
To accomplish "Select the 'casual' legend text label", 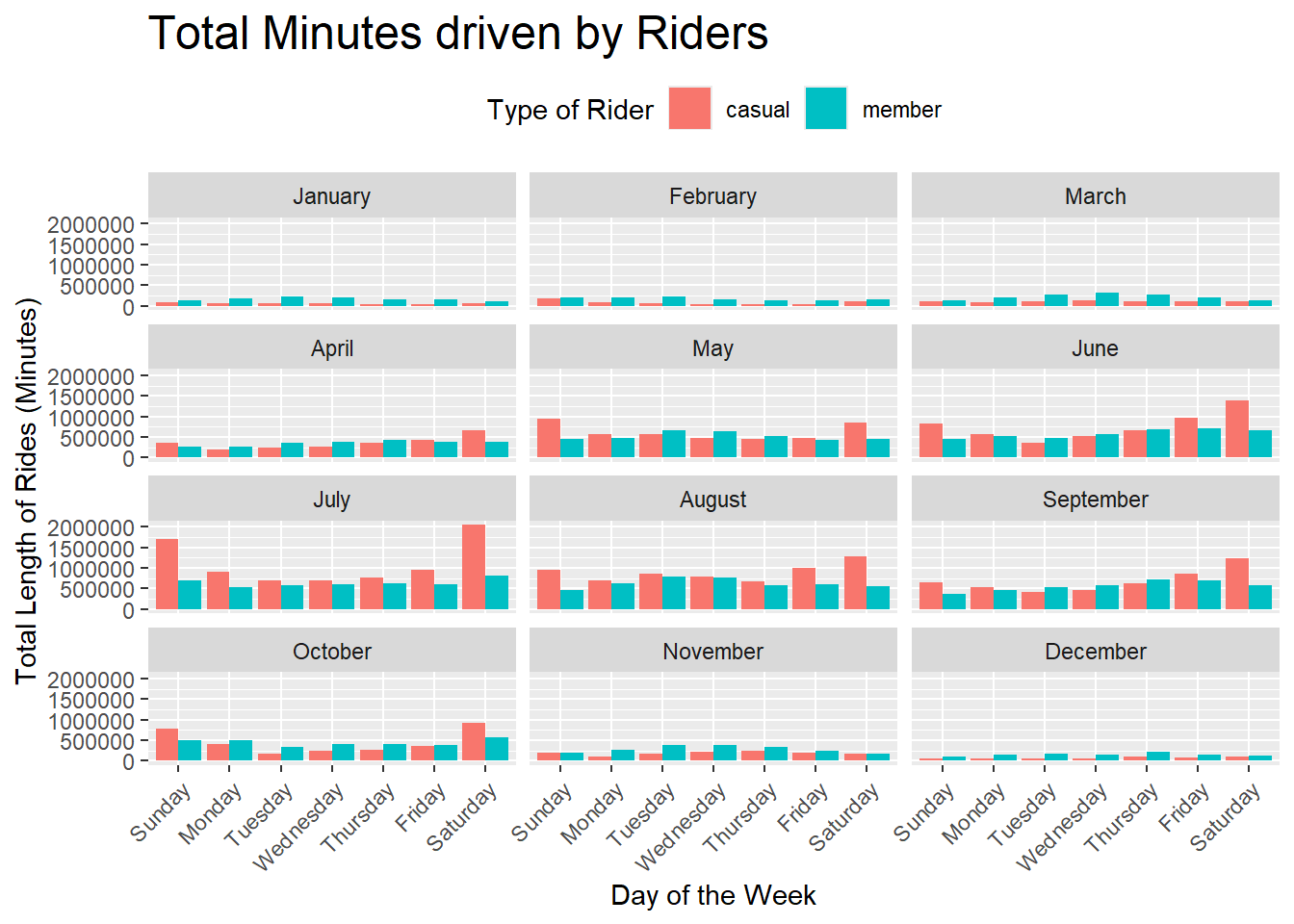I will tap(758, 110).
